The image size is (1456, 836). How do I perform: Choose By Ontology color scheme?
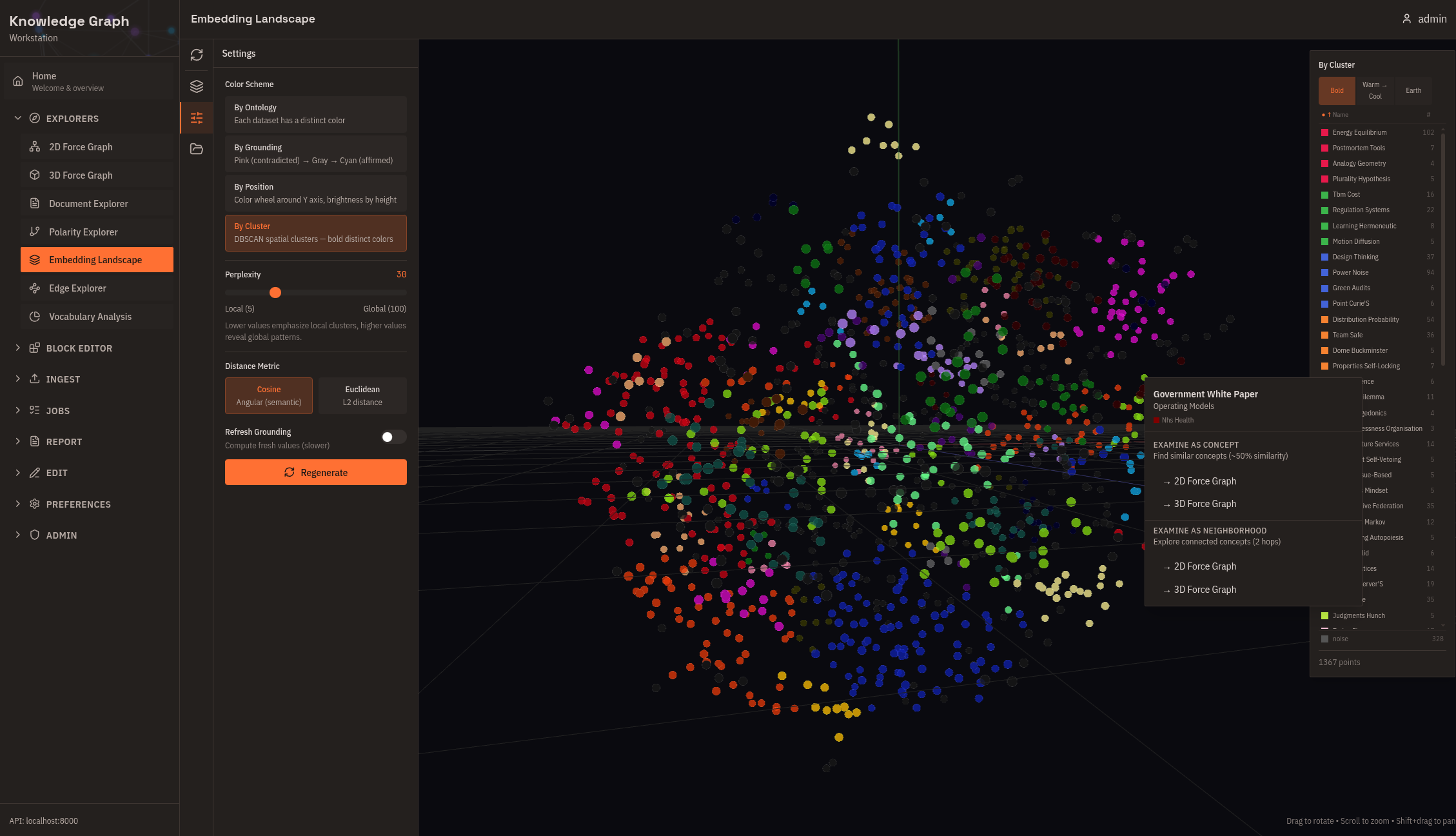point(315,114)
